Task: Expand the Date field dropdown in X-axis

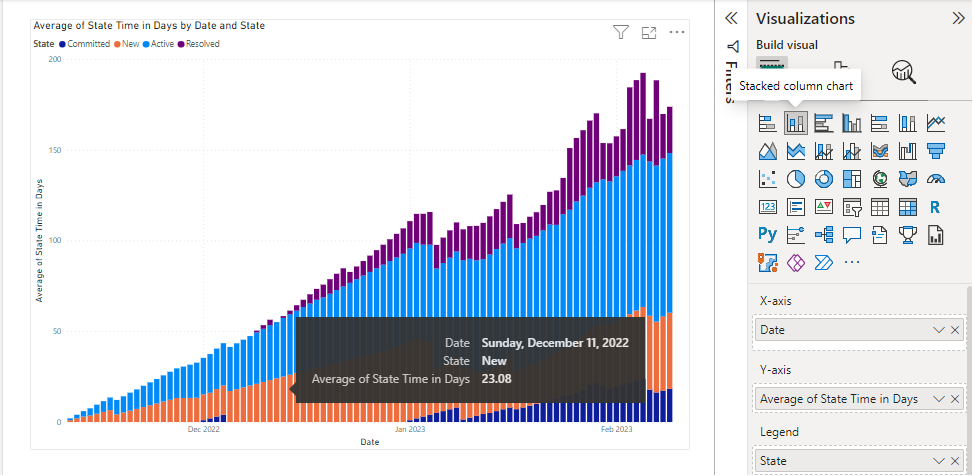Action: (x=938, y=330)
